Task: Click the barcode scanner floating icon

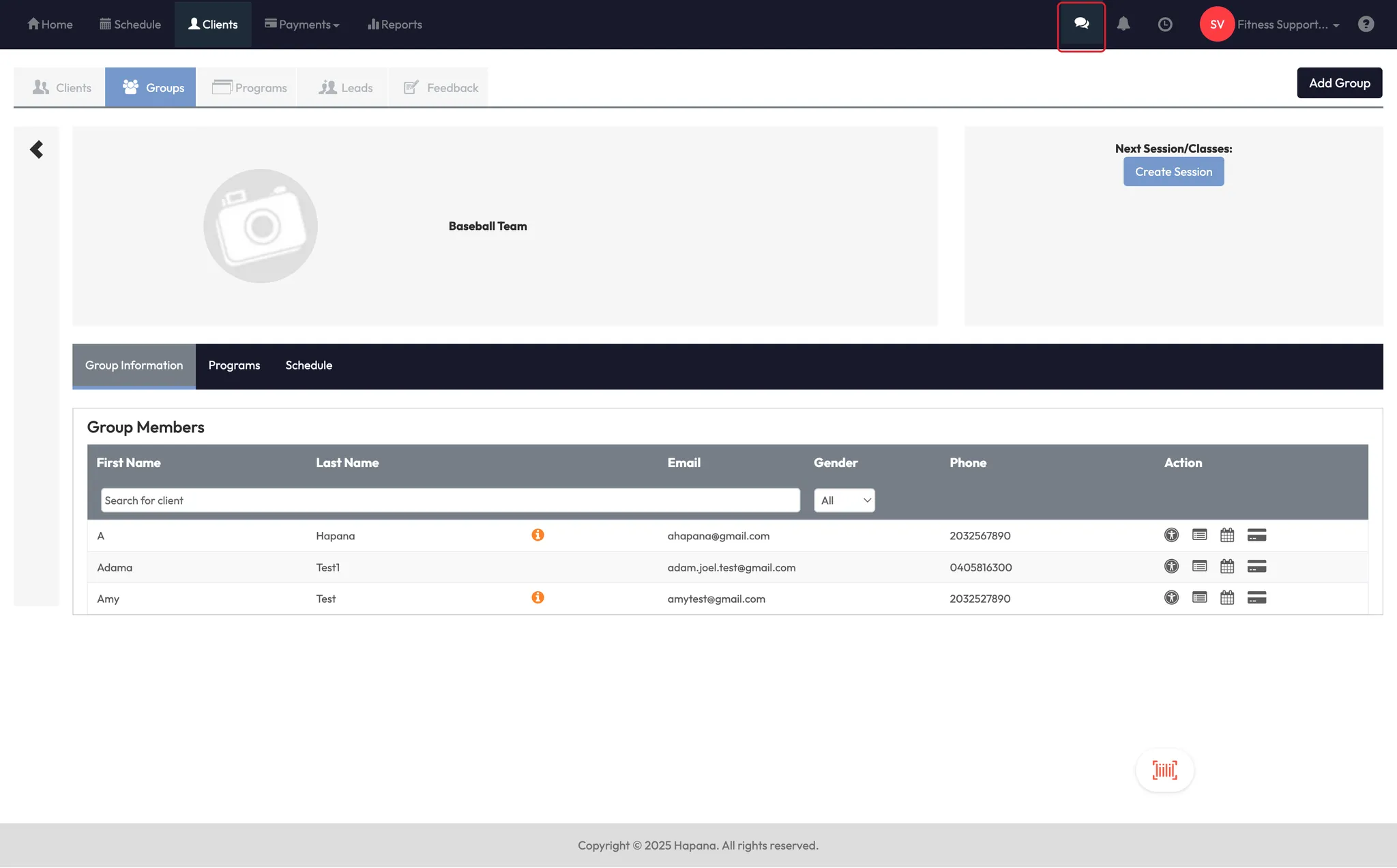Action: [1164, 770]
